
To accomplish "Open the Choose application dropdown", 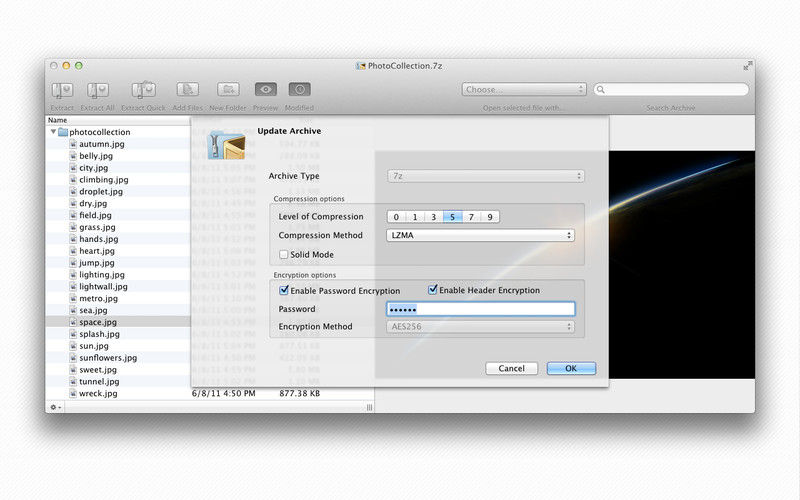I will [x=524, y=89].
